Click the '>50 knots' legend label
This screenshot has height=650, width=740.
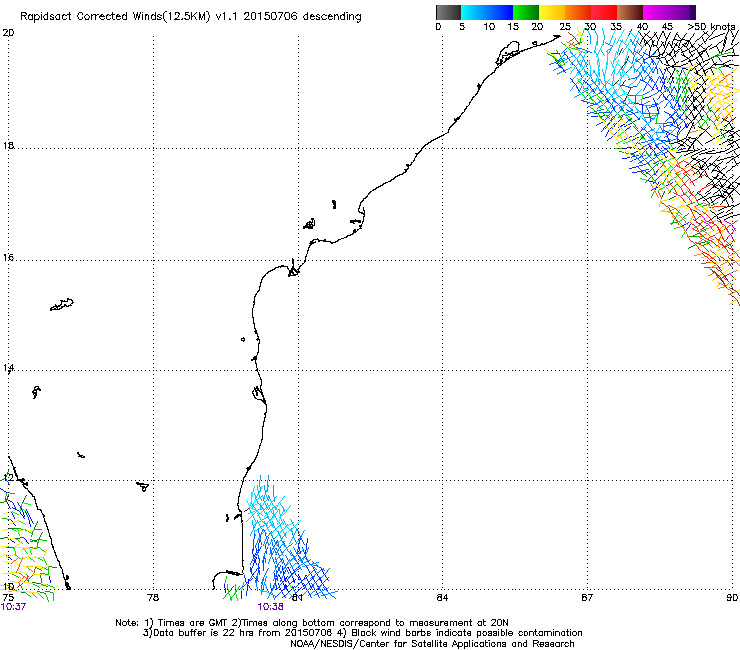click(x=711, y=27)
